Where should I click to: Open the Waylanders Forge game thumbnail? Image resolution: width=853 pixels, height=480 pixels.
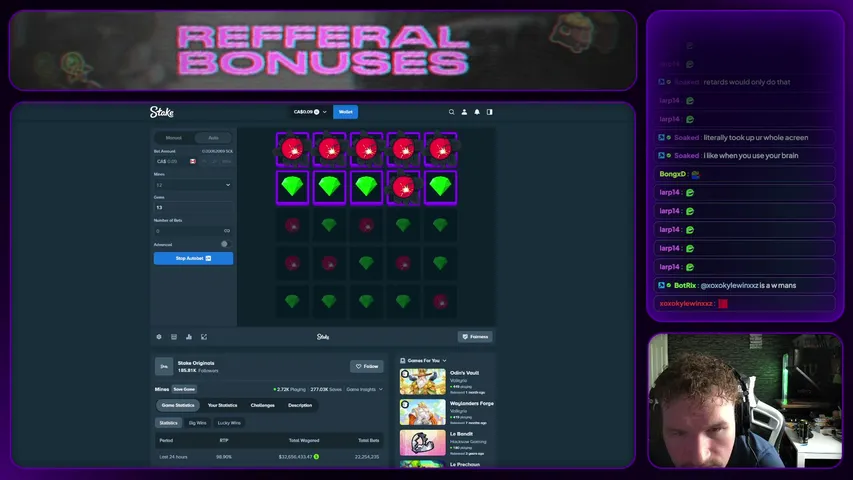coord(423,412)
